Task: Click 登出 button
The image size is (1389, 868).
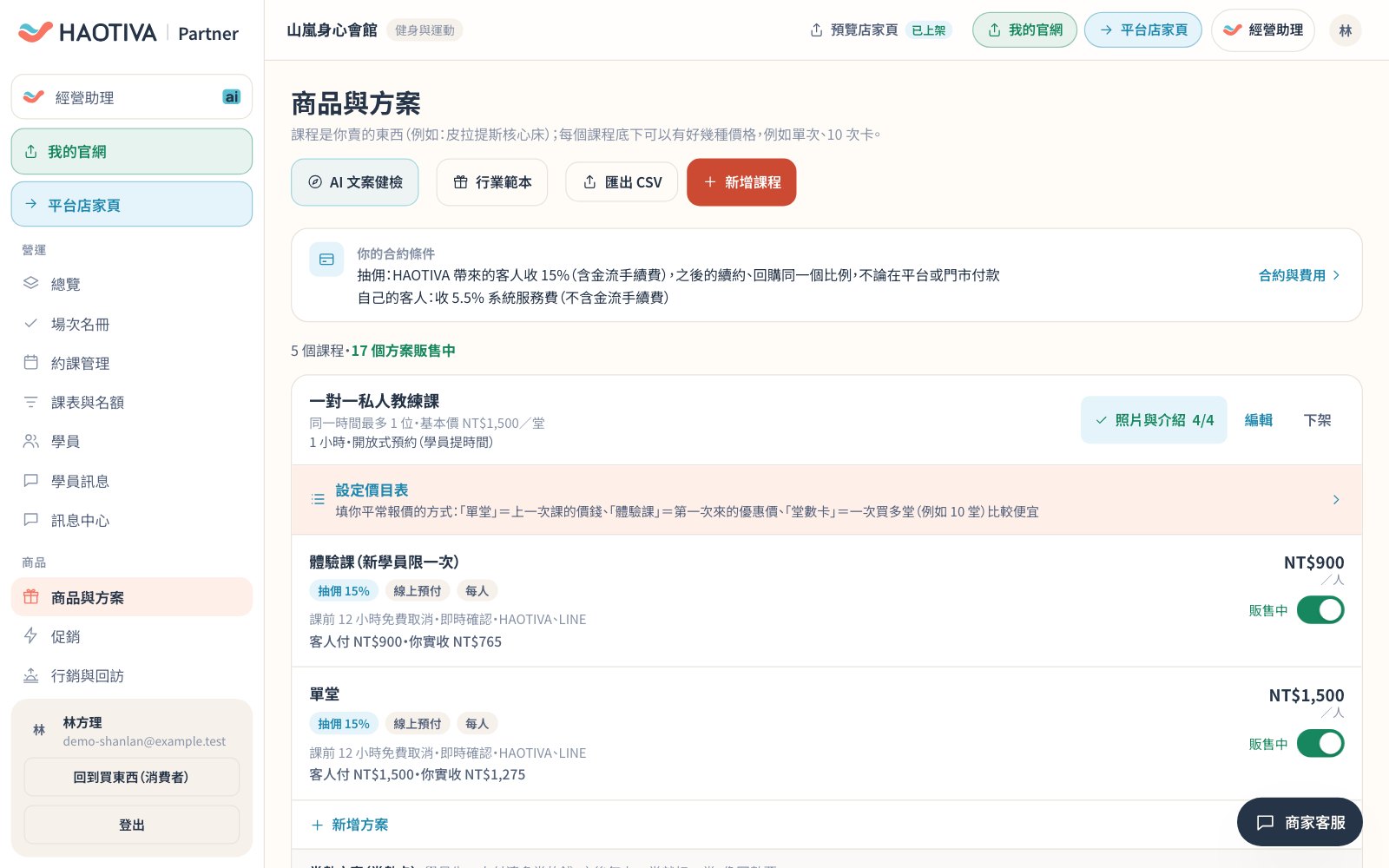Action: tap(132, 825)
